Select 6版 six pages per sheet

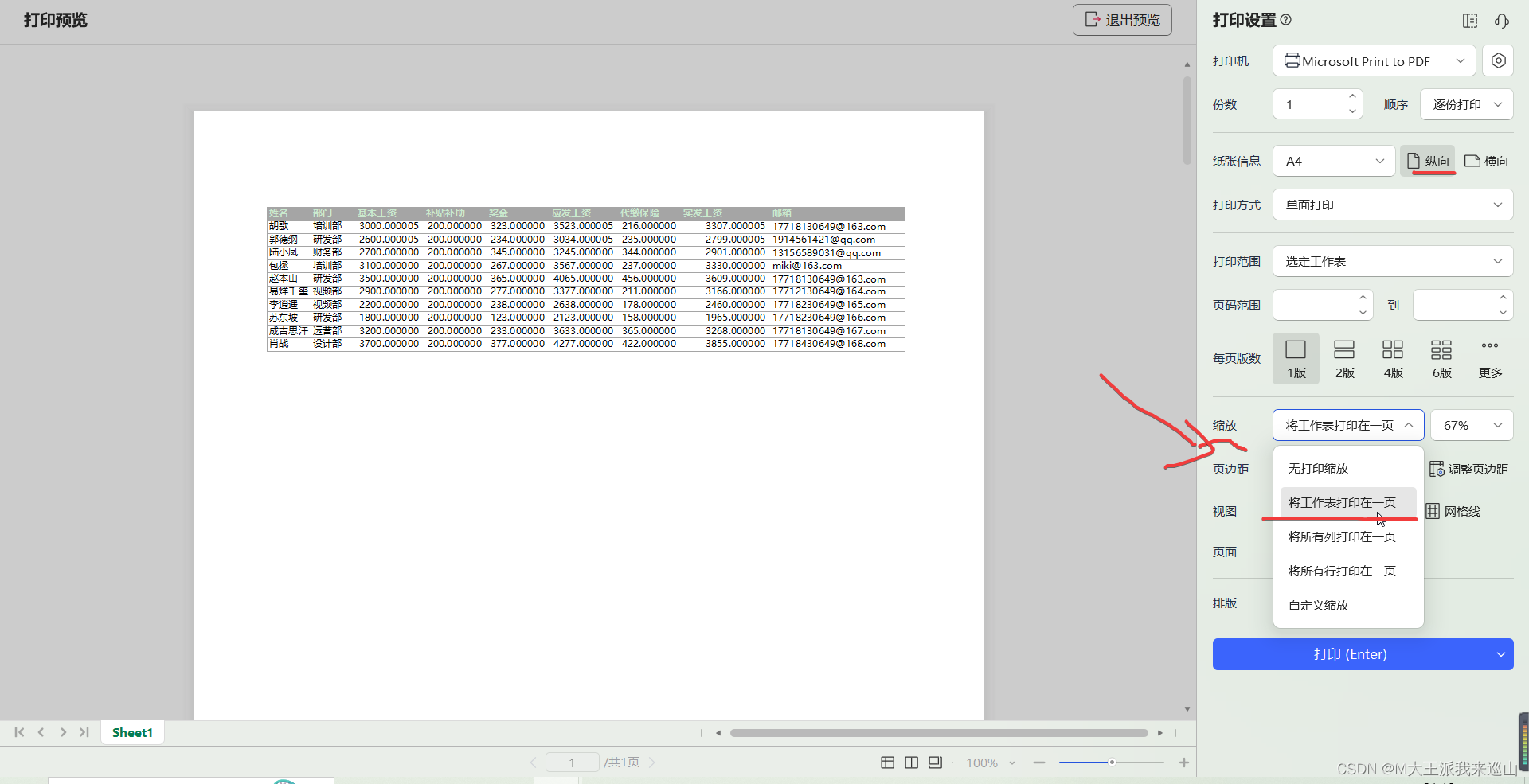1441,358
